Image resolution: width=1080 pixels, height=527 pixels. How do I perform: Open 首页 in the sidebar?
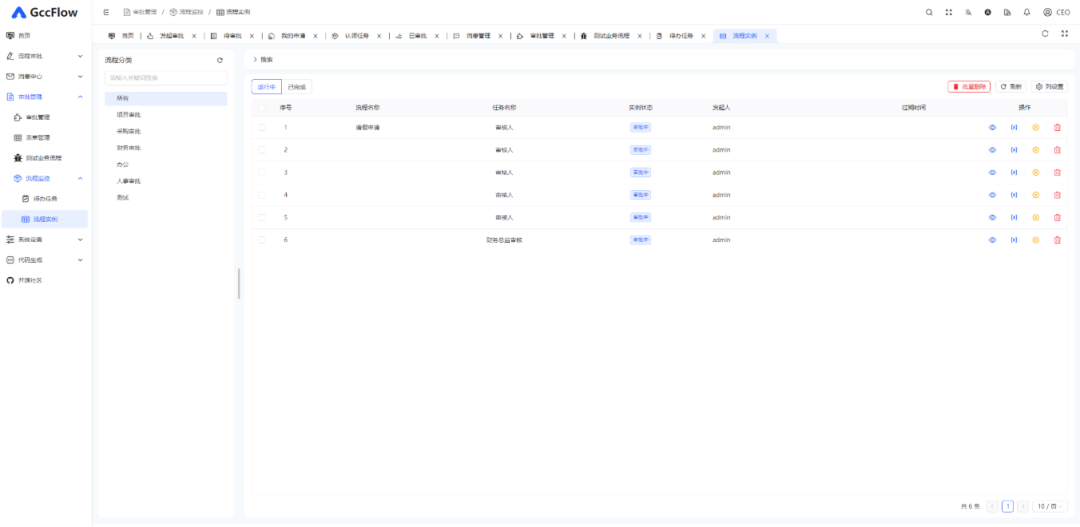(45, 35)
